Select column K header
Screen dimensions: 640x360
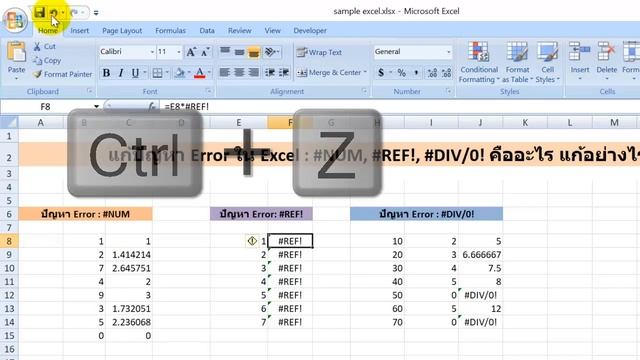(525, 122)
